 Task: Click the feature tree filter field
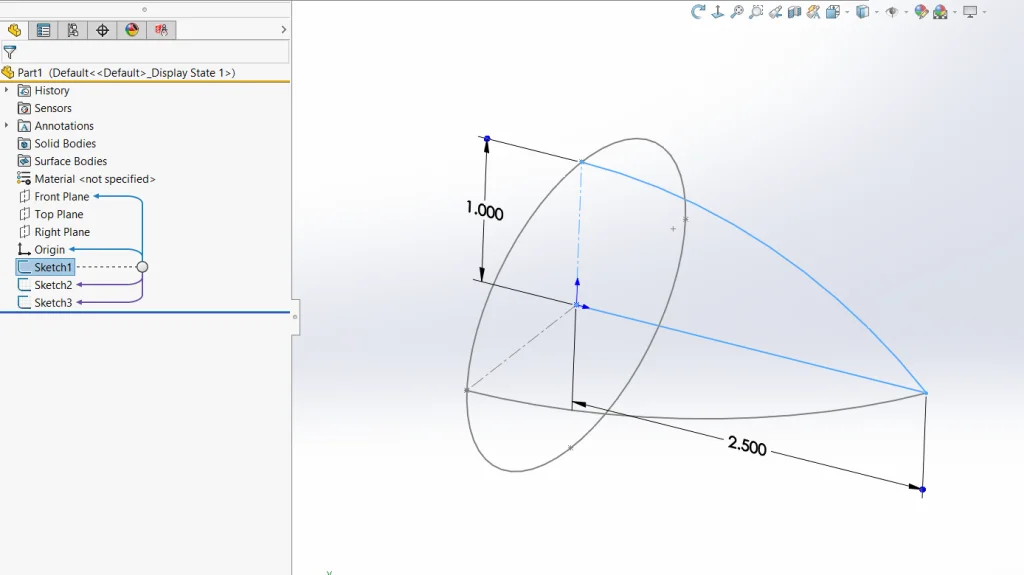click(x=152, y=52)
